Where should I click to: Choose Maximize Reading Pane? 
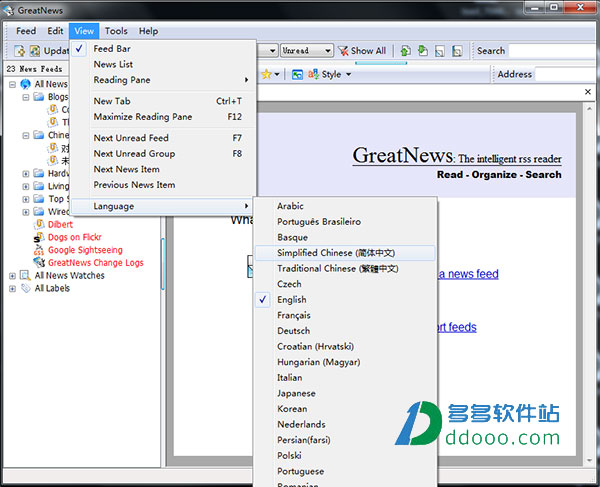coord(163,117)
